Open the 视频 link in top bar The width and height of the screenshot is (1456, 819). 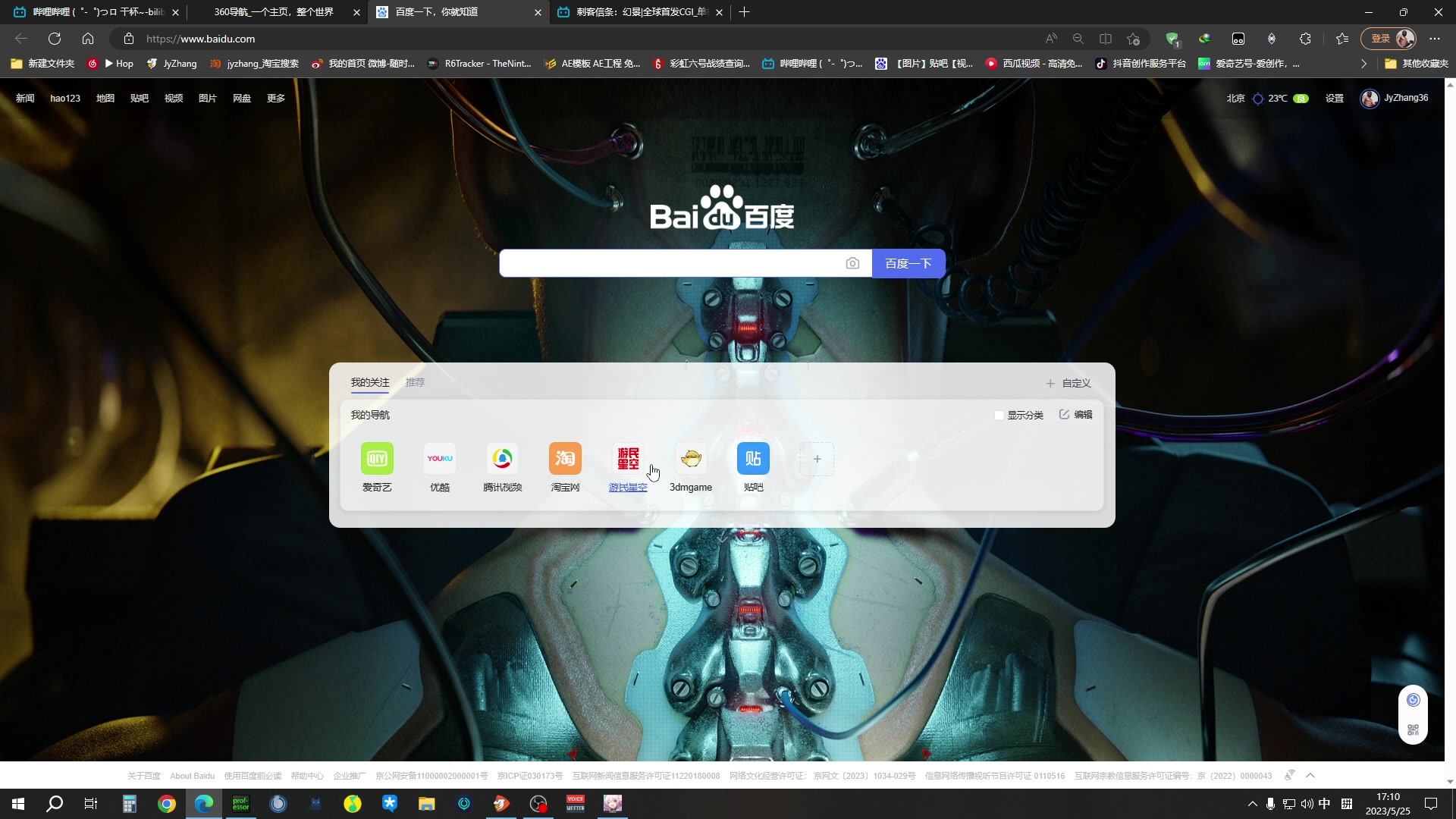[x=174, y=99]
